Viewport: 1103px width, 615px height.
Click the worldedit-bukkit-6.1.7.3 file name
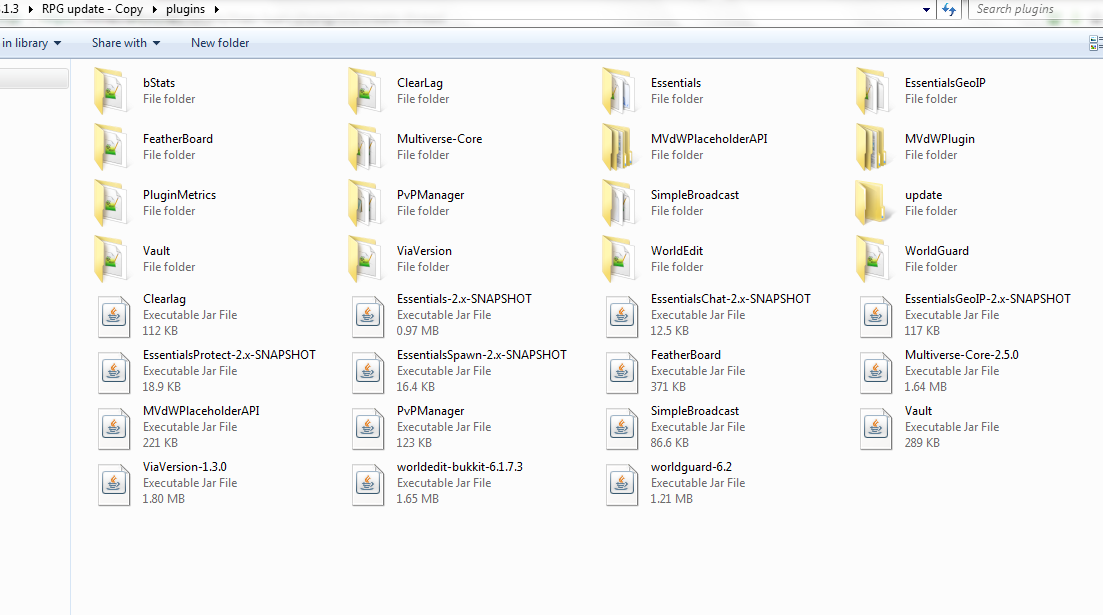[x=460, y=467]
